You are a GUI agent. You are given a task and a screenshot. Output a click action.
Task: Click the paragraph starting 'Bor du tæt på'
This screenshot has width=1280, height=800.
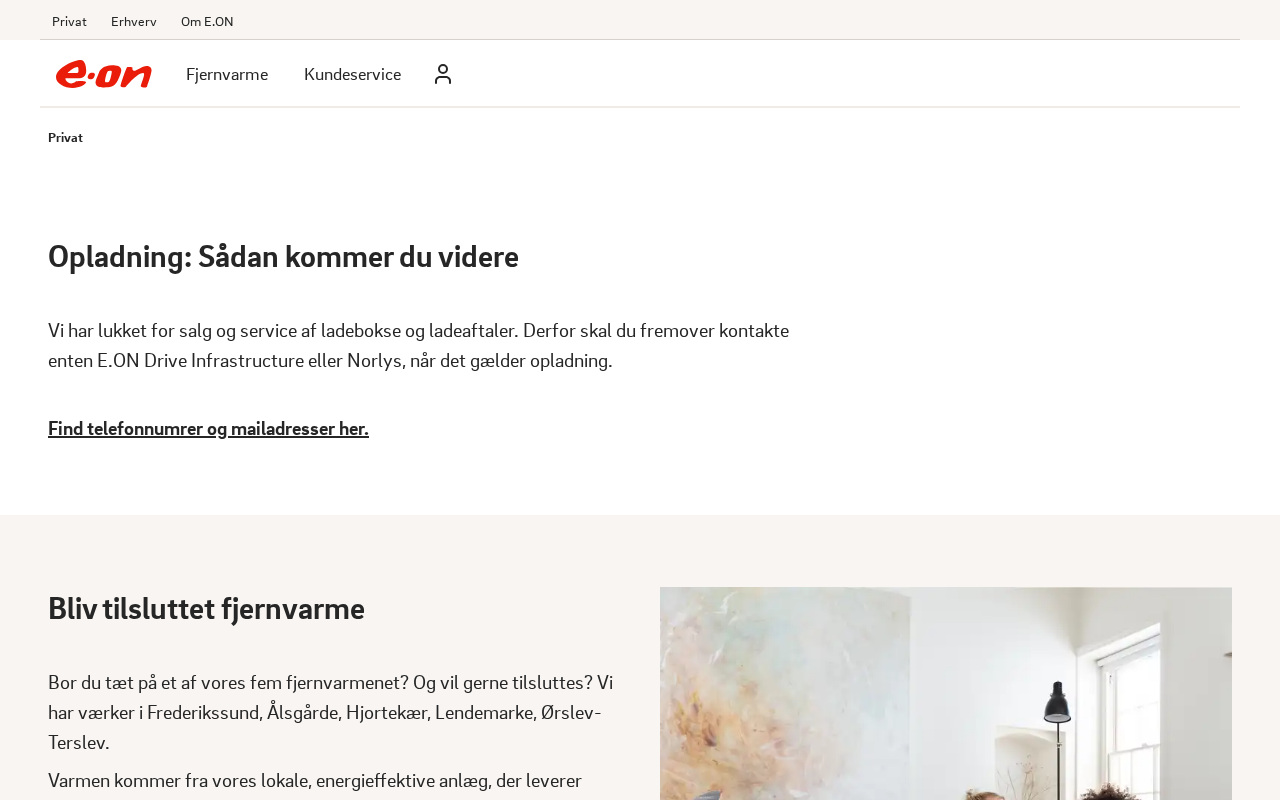(x=331, y=713)
